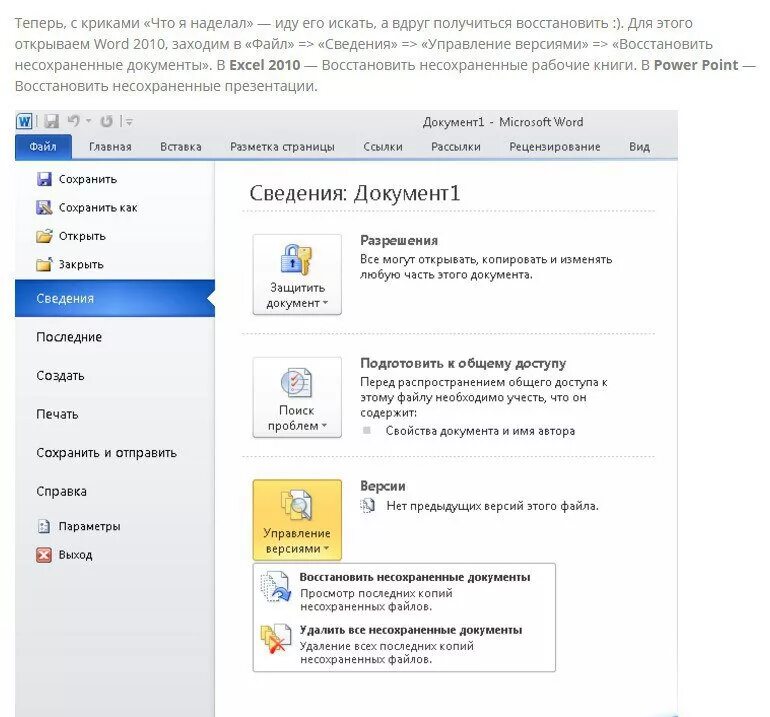This screenshot has height=717, width=770.
Task: Click the recover unsaved documents icon
Action: (x=275, y=586)
